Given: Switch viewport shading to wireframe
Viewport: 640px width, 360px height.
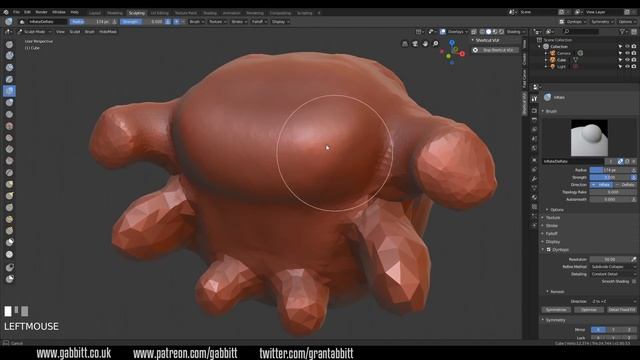Looking at the screenshot, I should [x=482, y=32].
